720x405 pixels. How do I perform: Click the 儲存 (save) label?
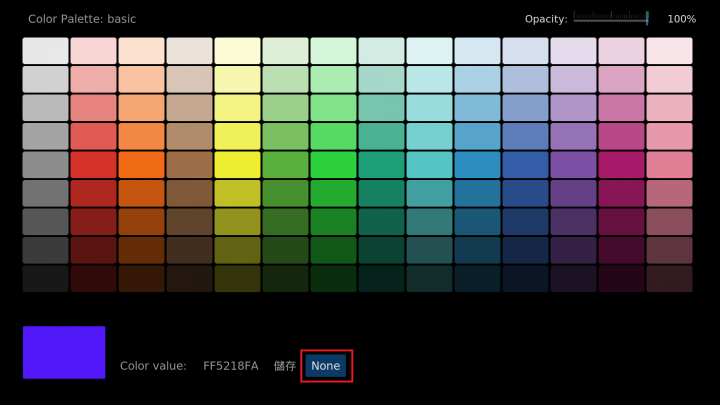pos(284,366)
